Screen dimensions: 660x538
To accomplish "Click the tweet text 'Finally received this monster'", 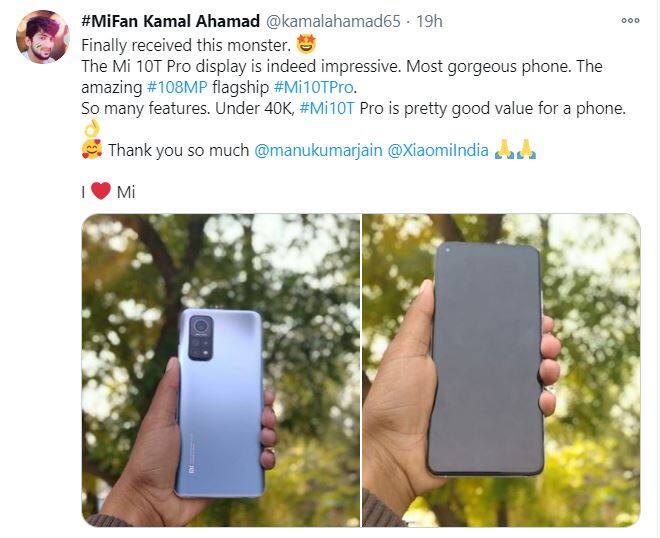I will 186,45.
